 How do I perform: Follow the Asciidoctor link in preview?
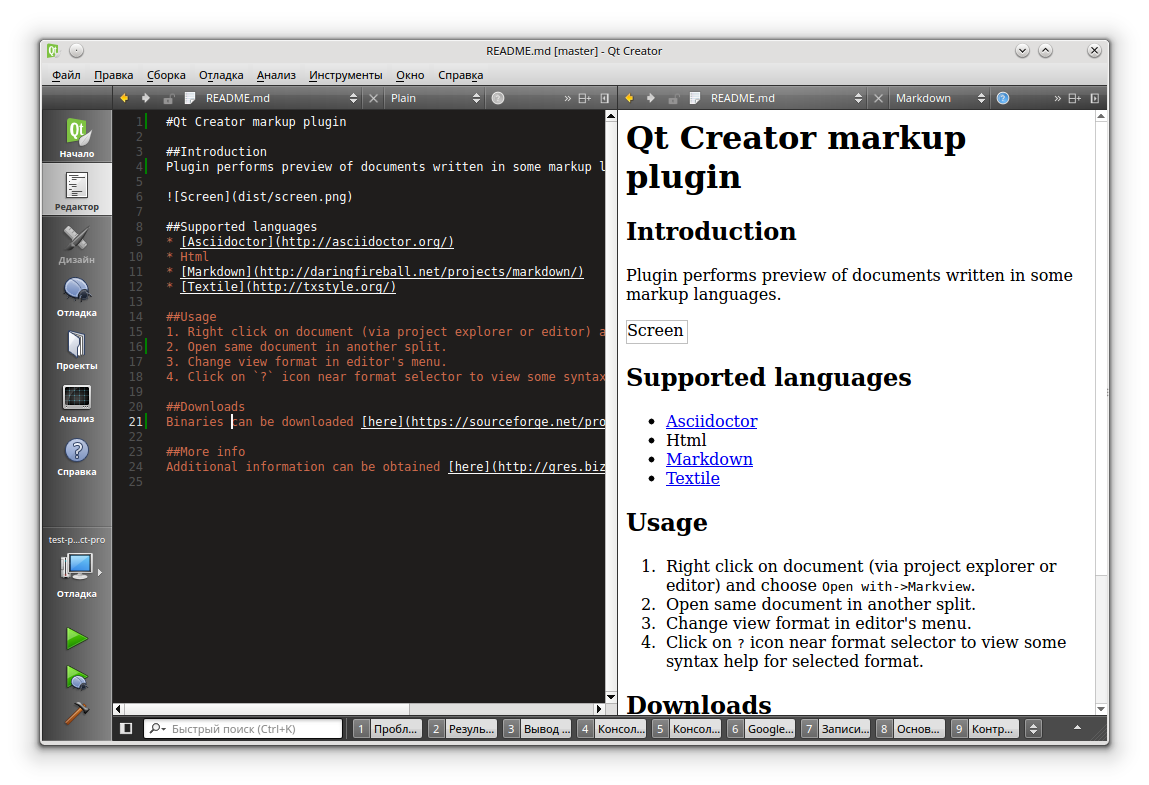[x=712, y=421]
